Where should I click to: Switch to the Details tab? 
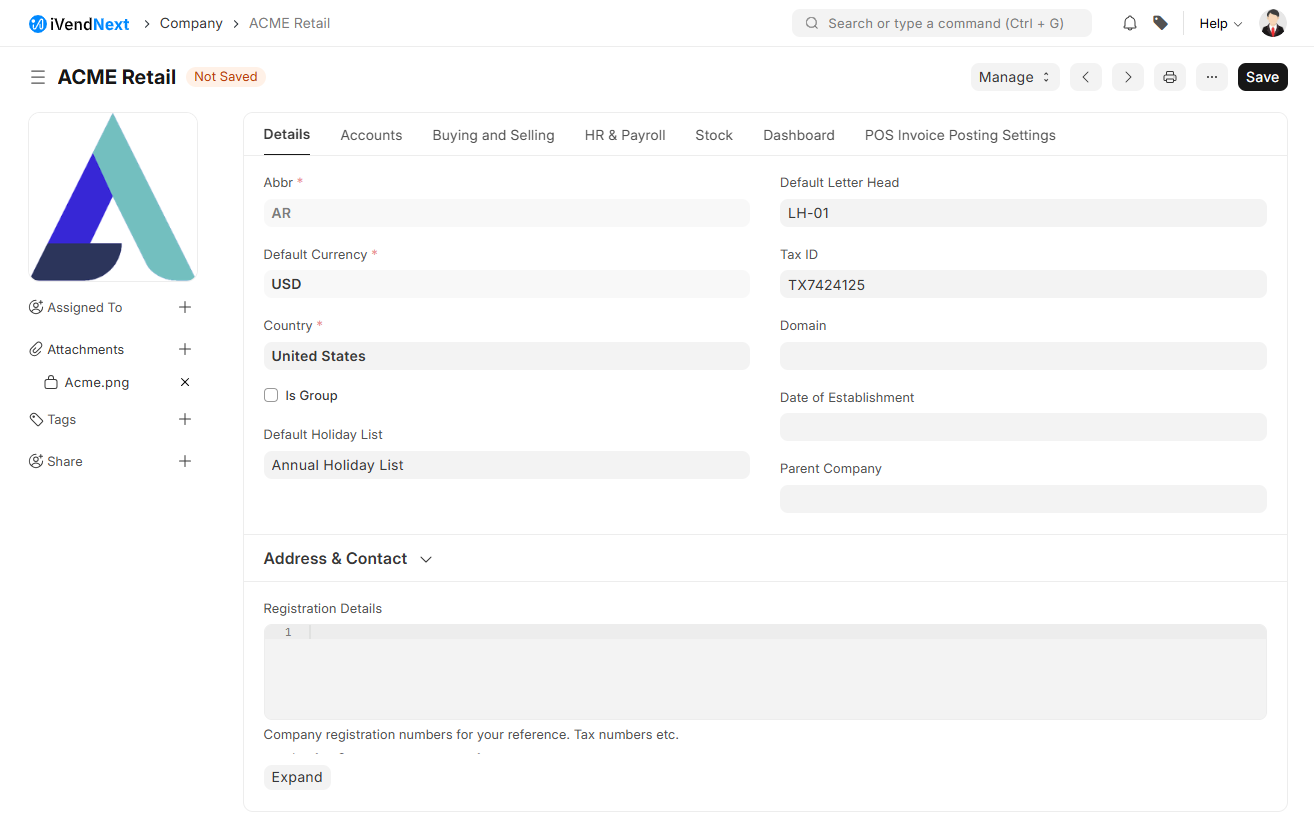[x=287, y=134]
